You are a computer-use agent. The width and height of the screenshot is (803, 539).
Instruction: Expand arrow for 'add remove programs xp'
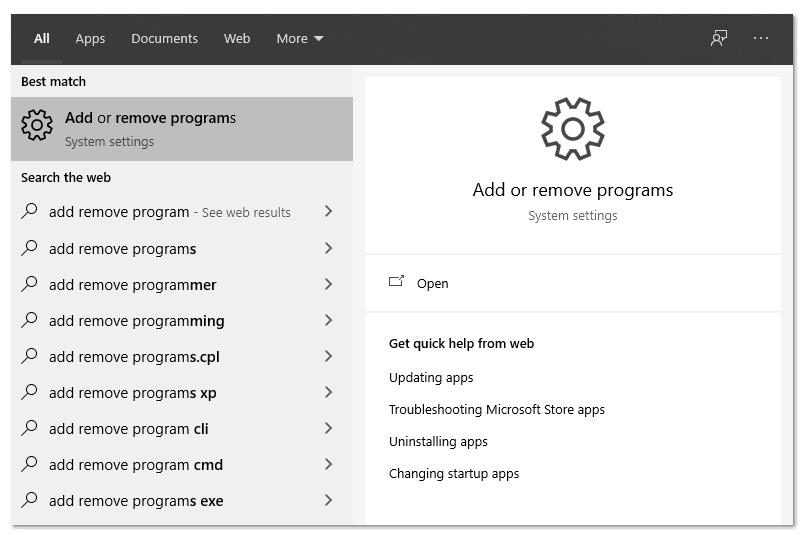tap(328, 392)
